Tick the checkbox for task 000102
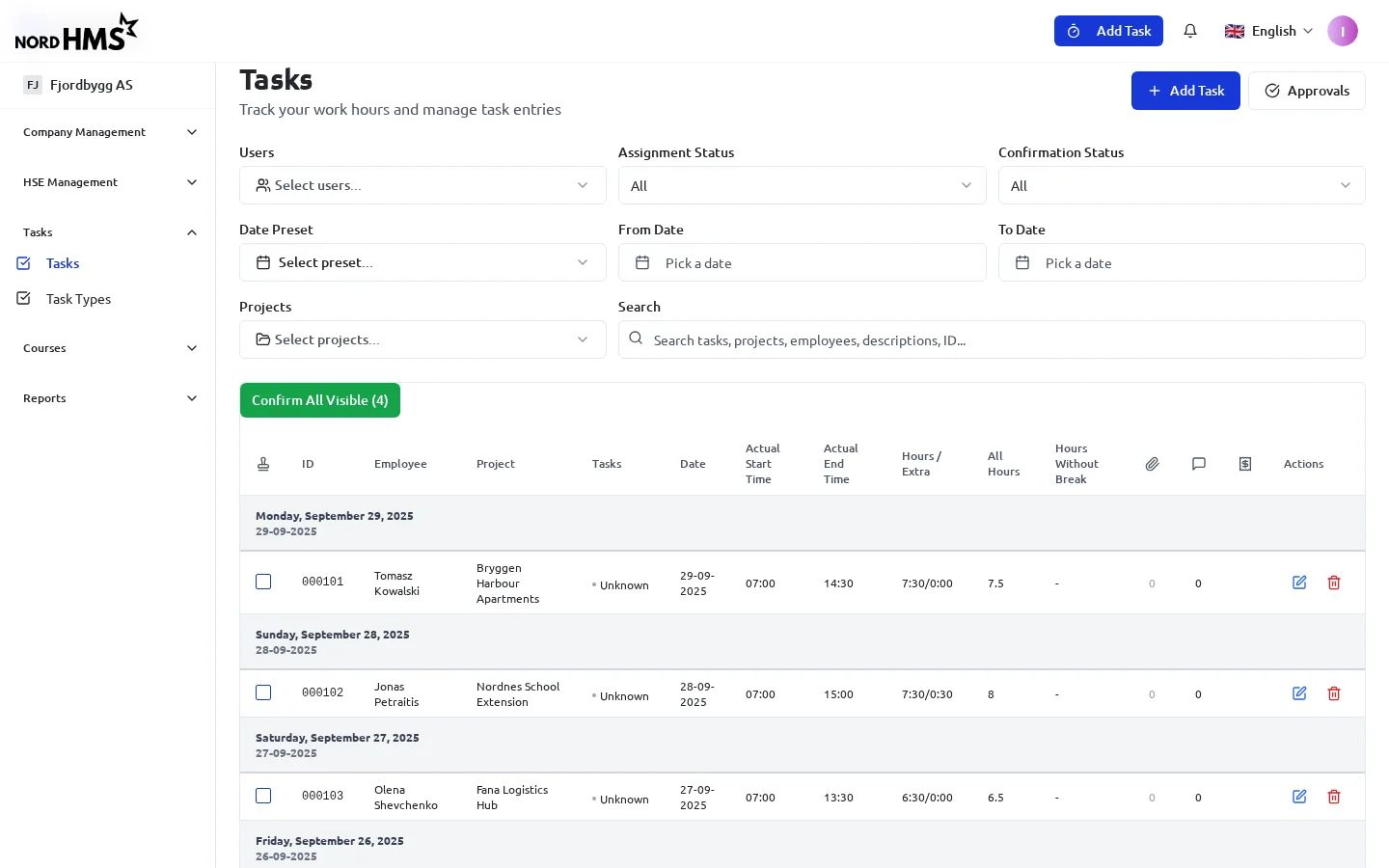This screenshot has height=868, width=1389. (x=263, y=692)
